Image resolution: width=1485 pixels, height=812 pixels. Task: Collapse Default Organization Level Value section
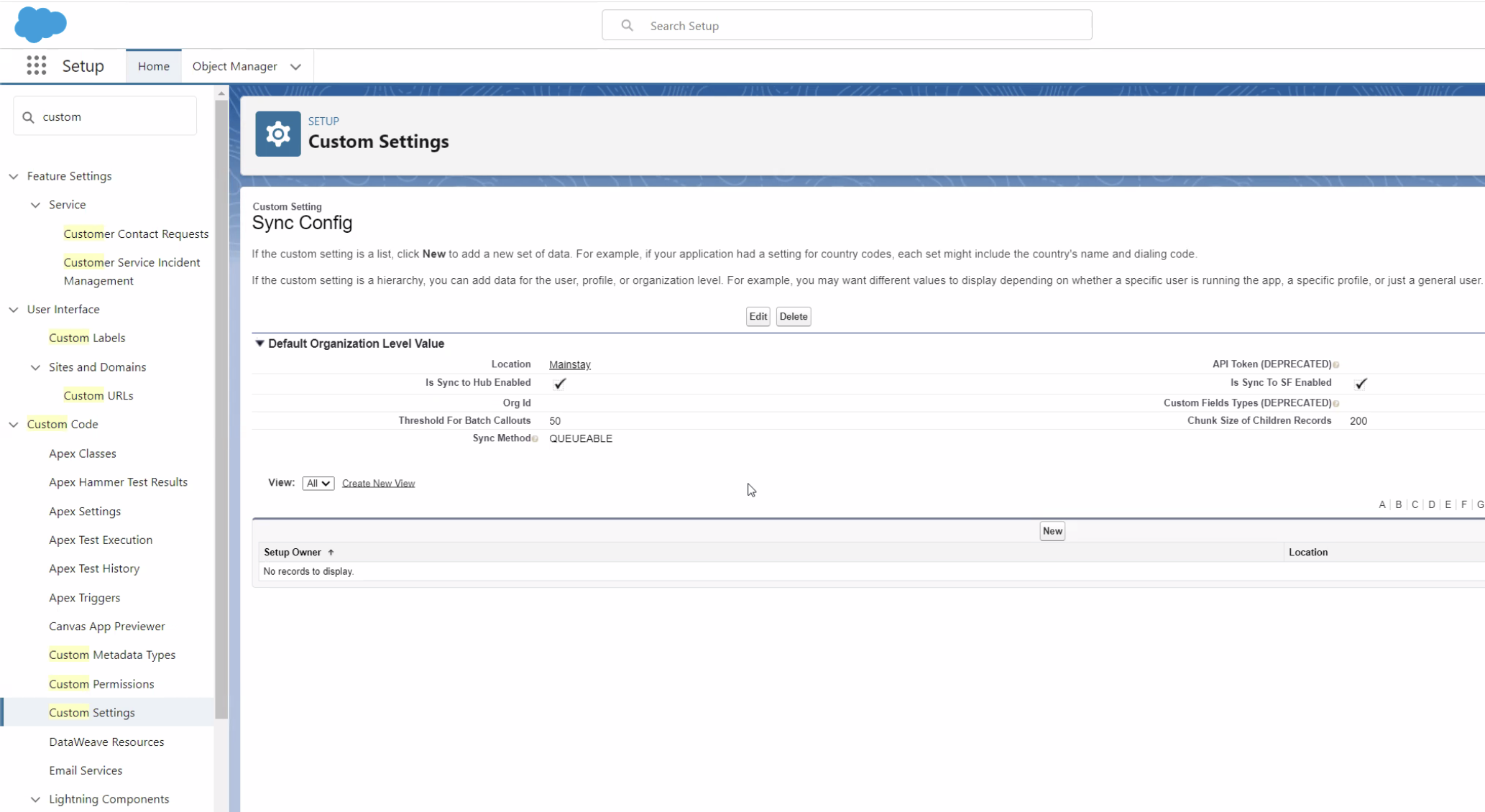[259, 343]
